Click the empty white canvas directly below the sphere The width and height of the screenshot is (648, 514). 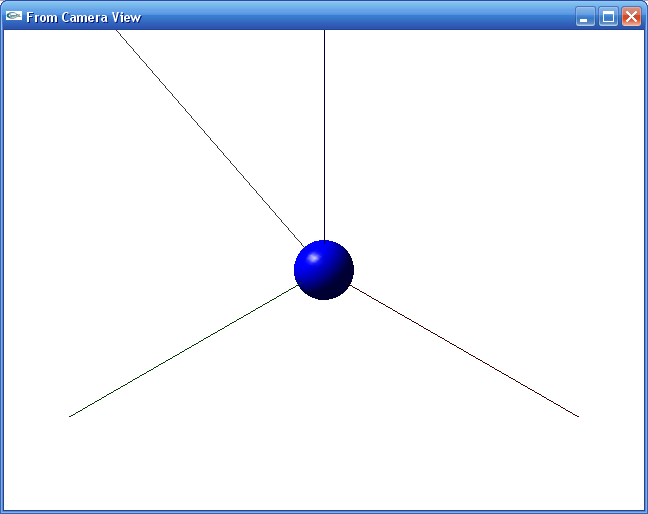point(324,400)
